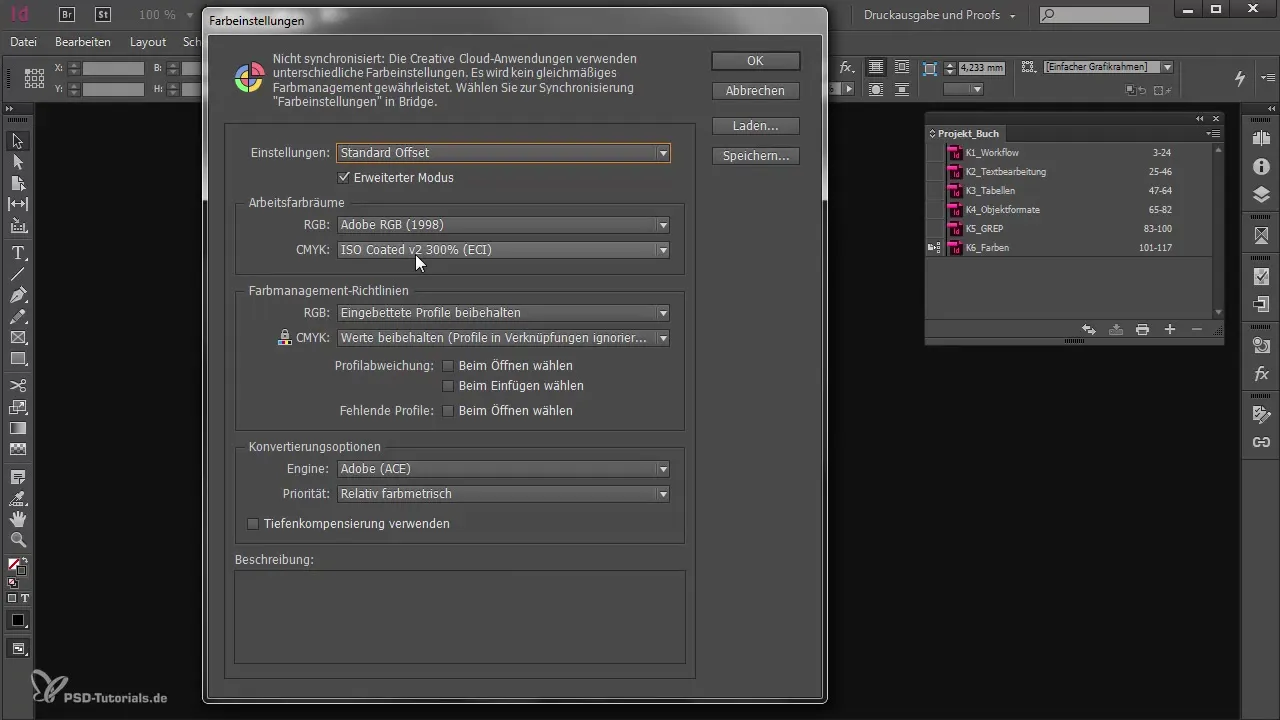Select the Gap tool
The image size is (1280, 720).
pos(18,204)
